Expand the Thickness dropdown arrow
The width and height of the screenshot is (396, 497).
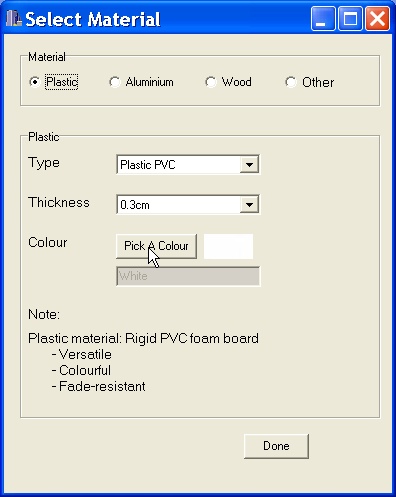249,205
